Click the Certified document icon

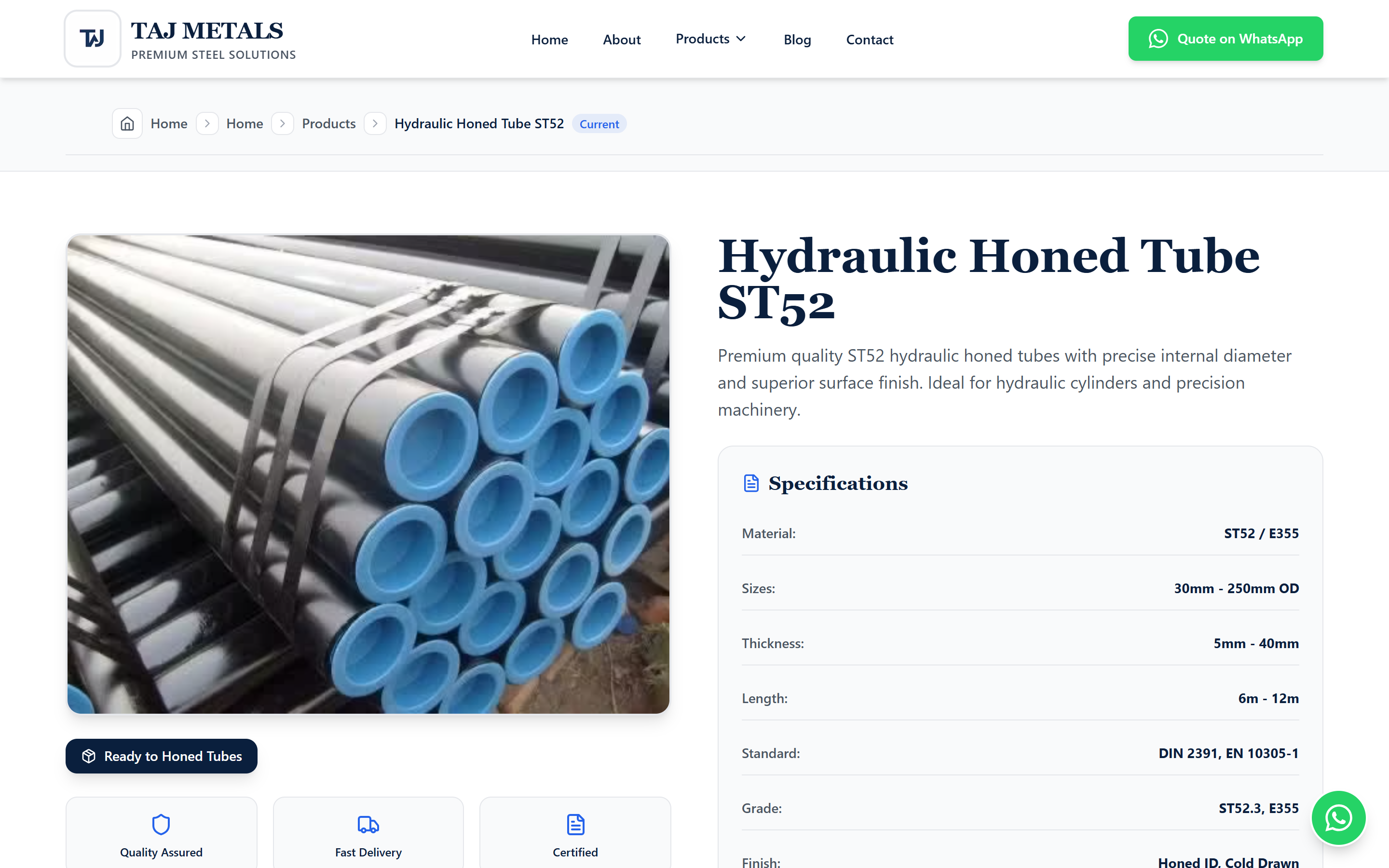tap(576, 825)
